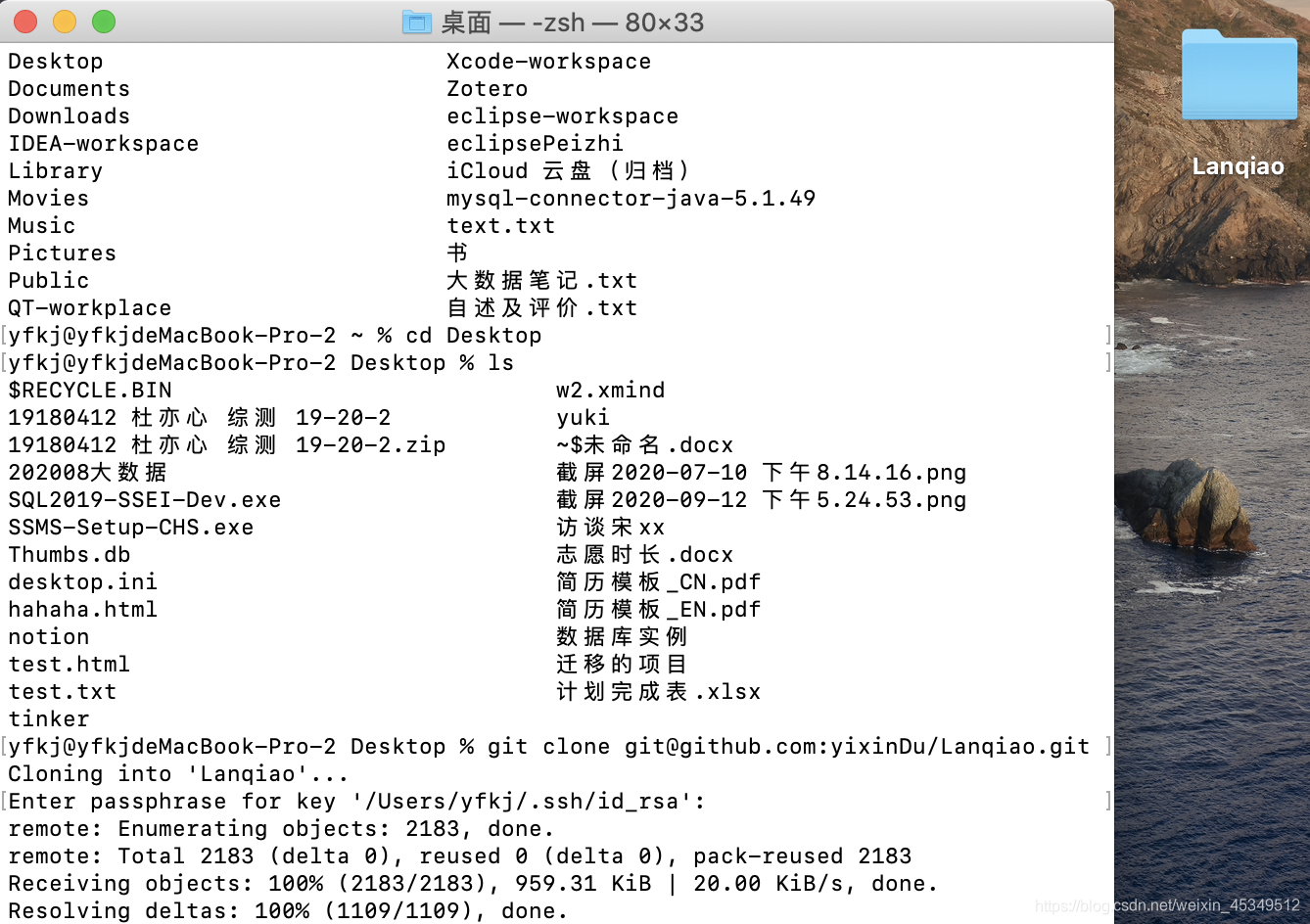The height and width of the screenshot is (924, 1310).
Task: Click the 'Documents' directory name
Action: pyautogui.click(x=69, y=88)
